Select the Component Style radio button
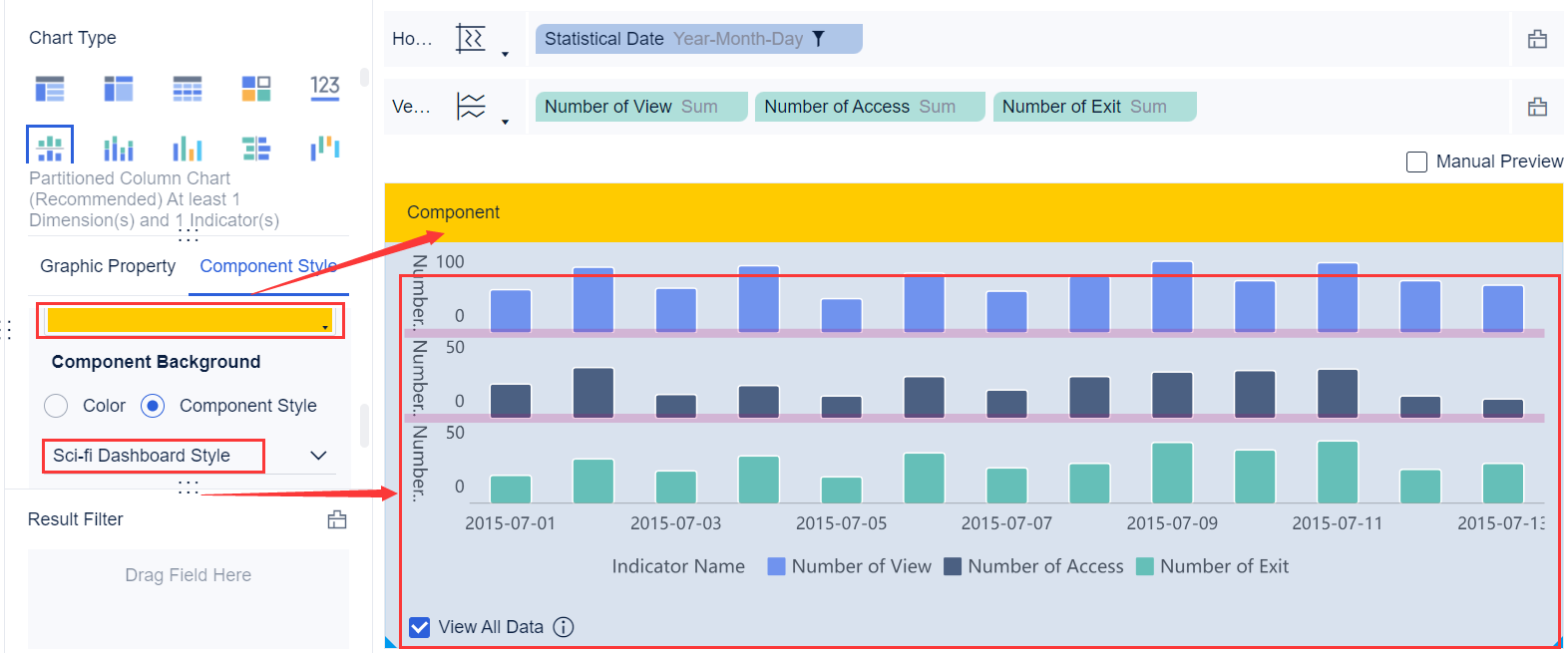This screenshot has width=1568, height=653. click(153, 406)
